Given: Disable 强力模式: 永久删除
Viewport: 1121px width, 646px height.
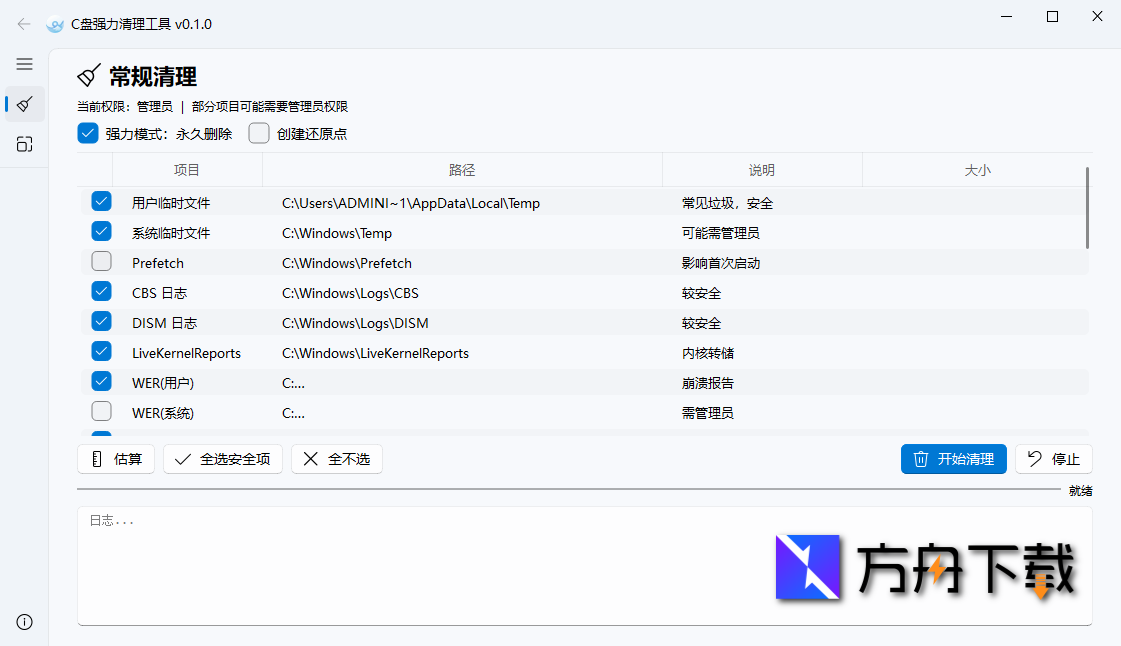Looking at the screenshot, I should tap(88, 132).
